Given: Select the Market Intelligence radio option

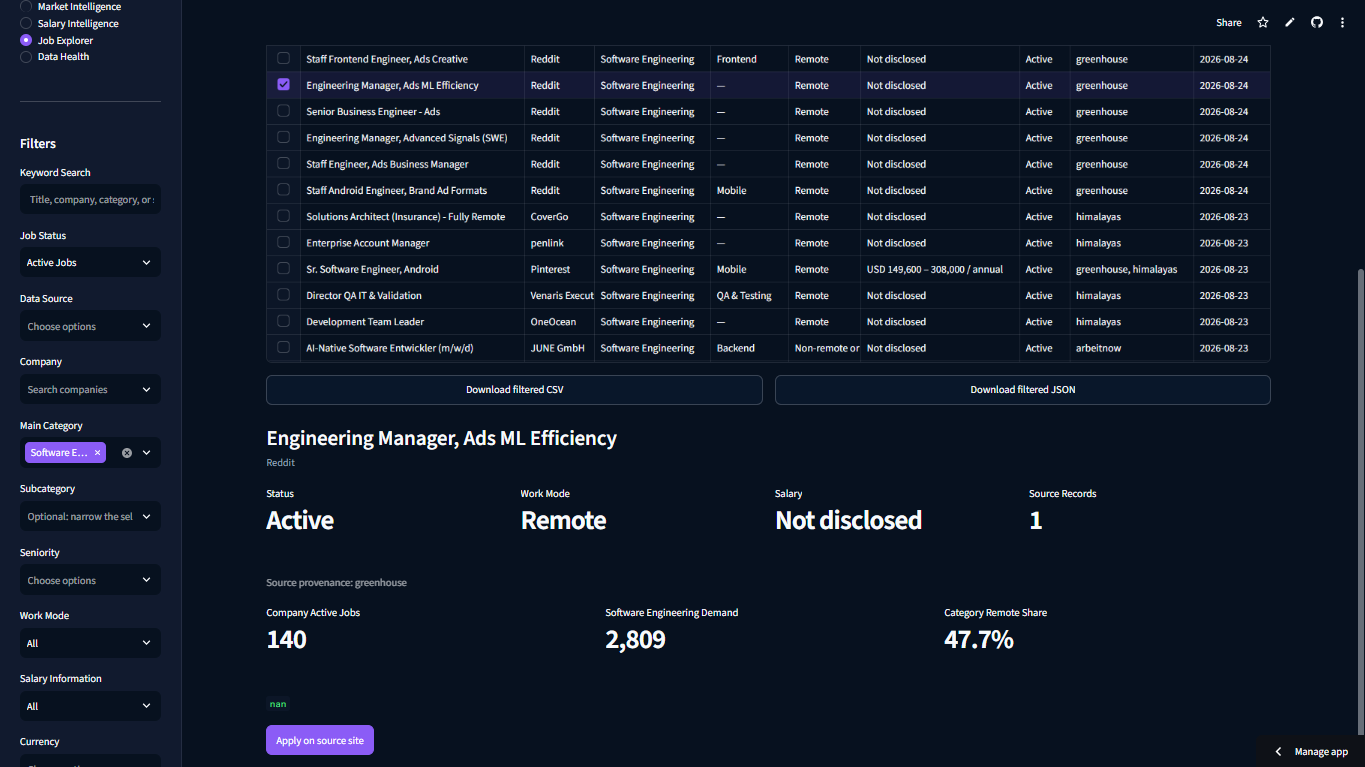Looking at the screenshot, I should point(26,6).
